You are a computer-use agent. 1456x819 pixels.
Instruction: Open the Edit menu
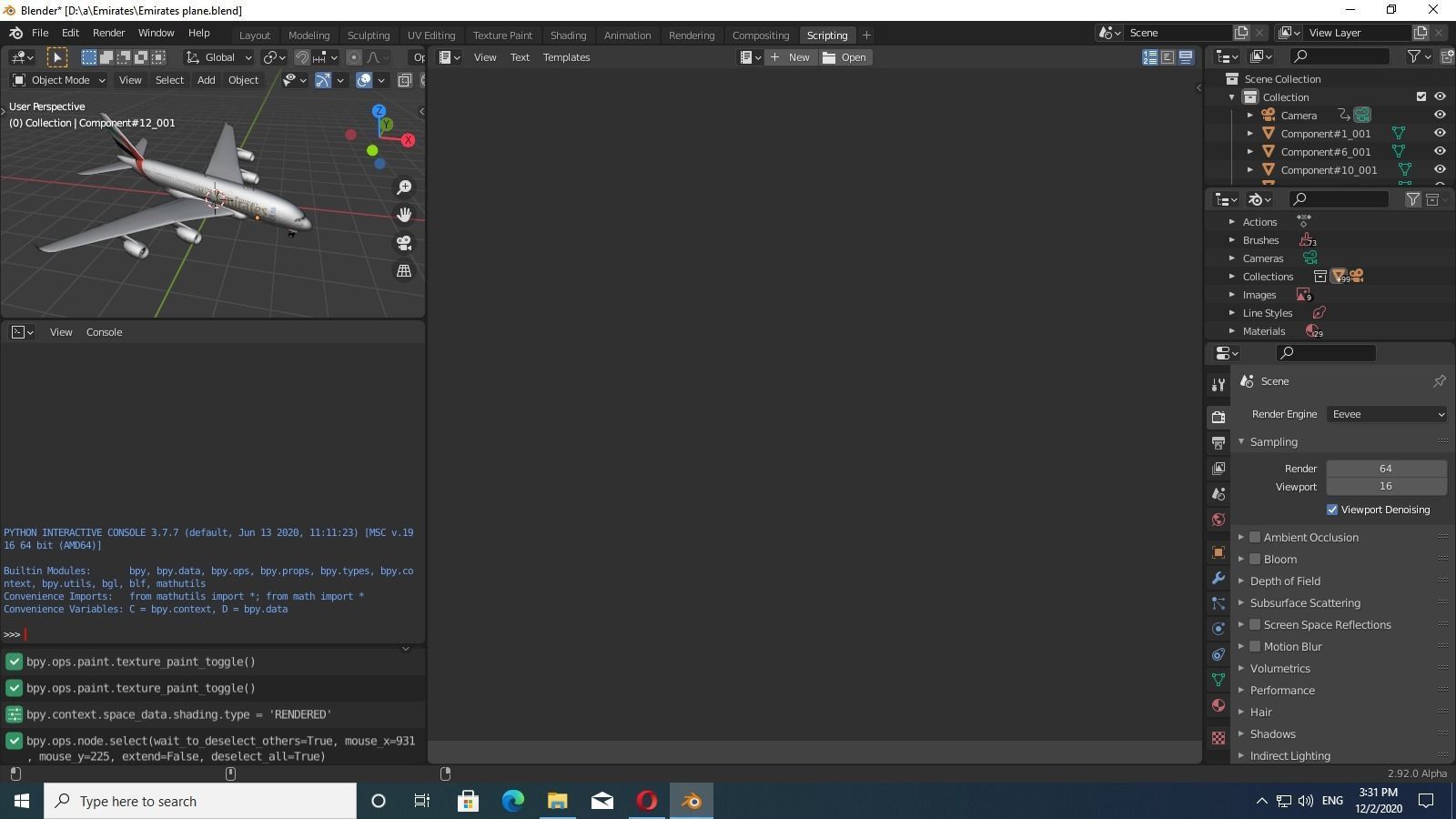click(70, 33)
